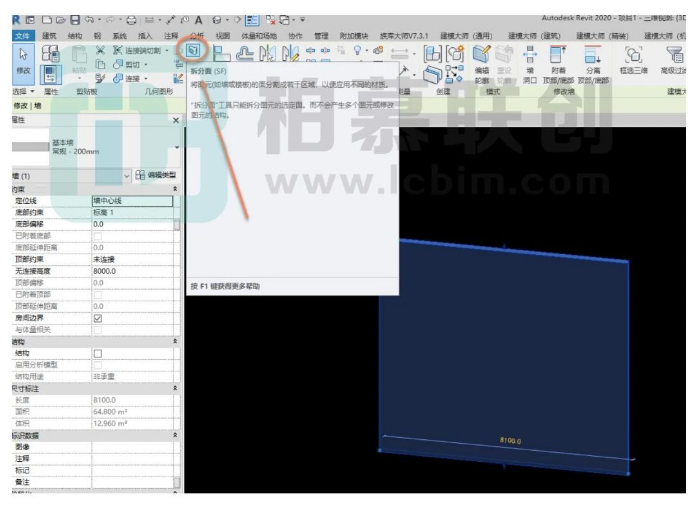
Task: Collapse the 标识数据 (Identity Data) section
Action: pyautogui.click(x=175, y=435)
